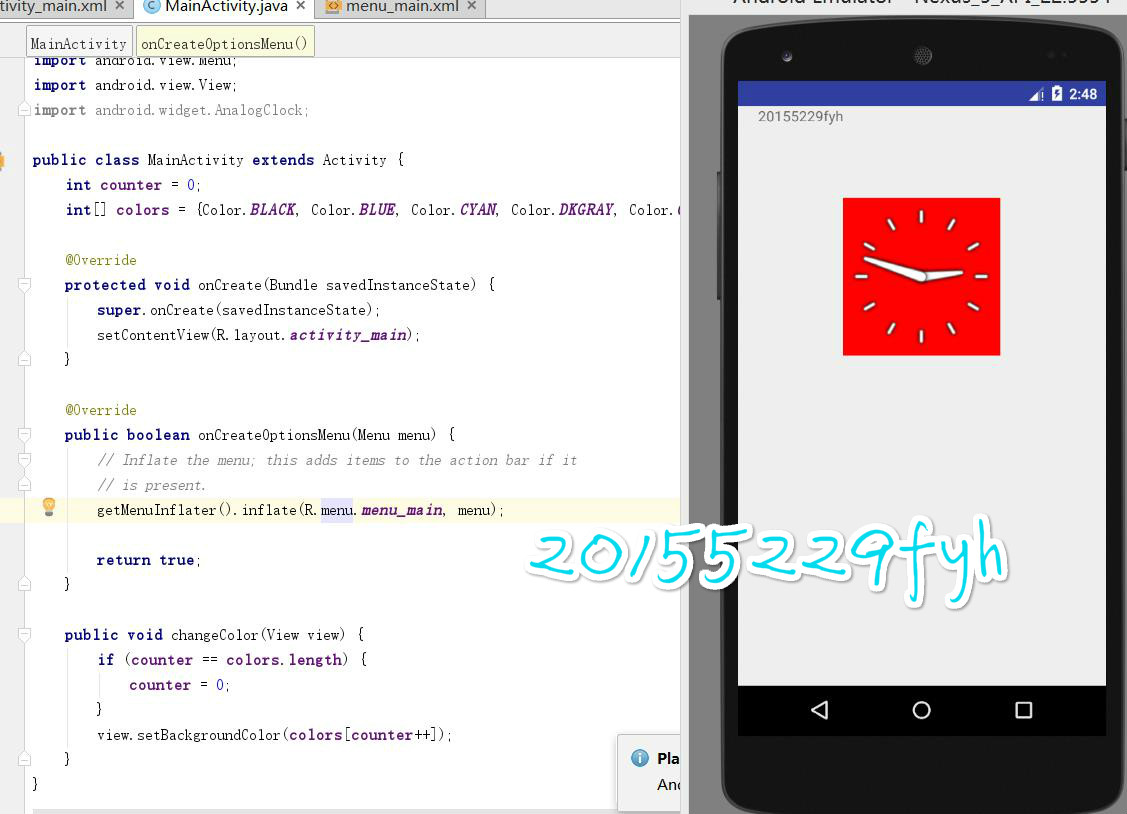Collapse the changeColor method fold marker
The image size is (1127, 814).
pos(24,634)
